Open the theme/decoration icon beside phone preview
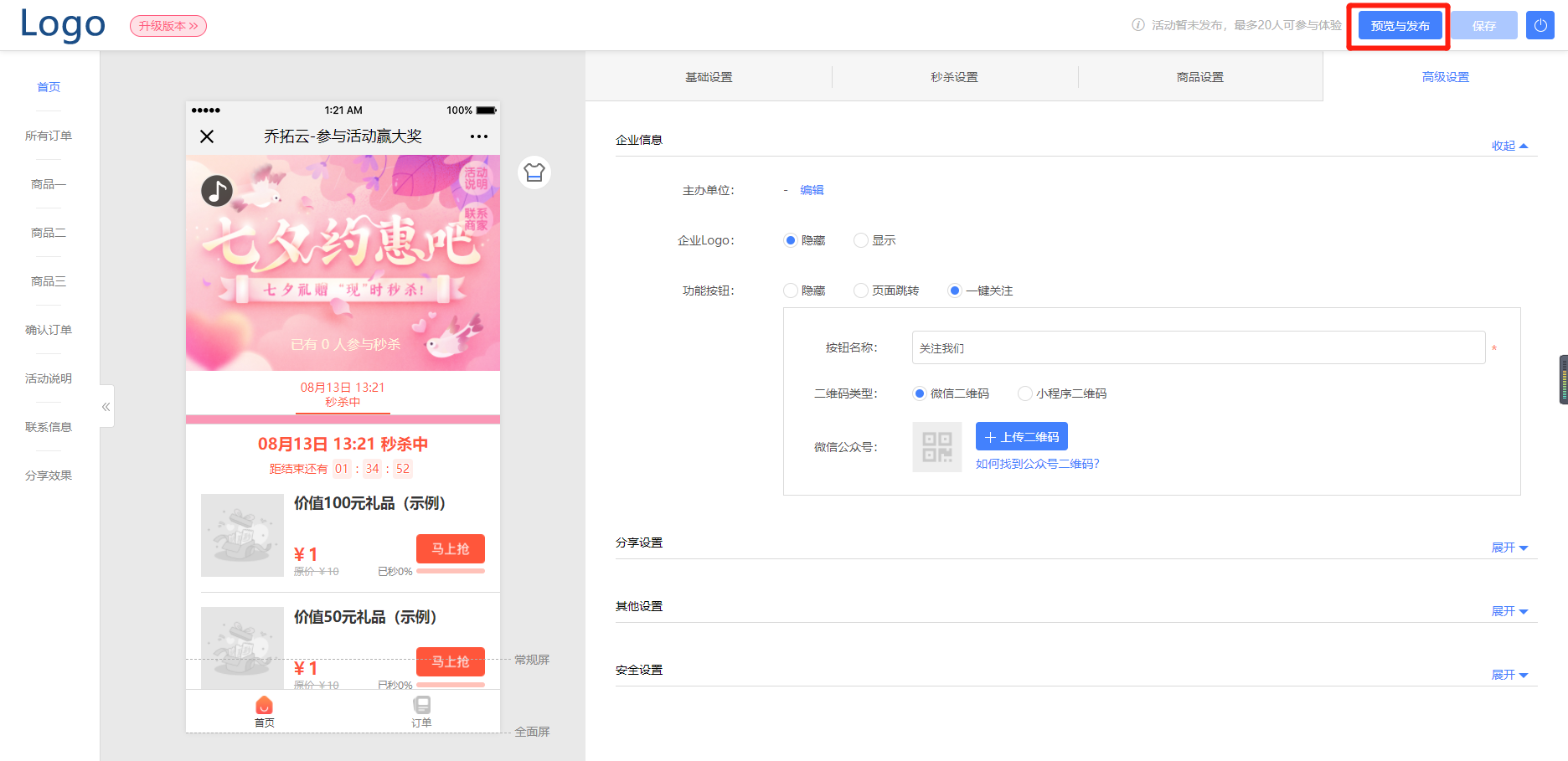This screenshot has width=1568, height=761. pyautogui.click(x=534, y=172)
